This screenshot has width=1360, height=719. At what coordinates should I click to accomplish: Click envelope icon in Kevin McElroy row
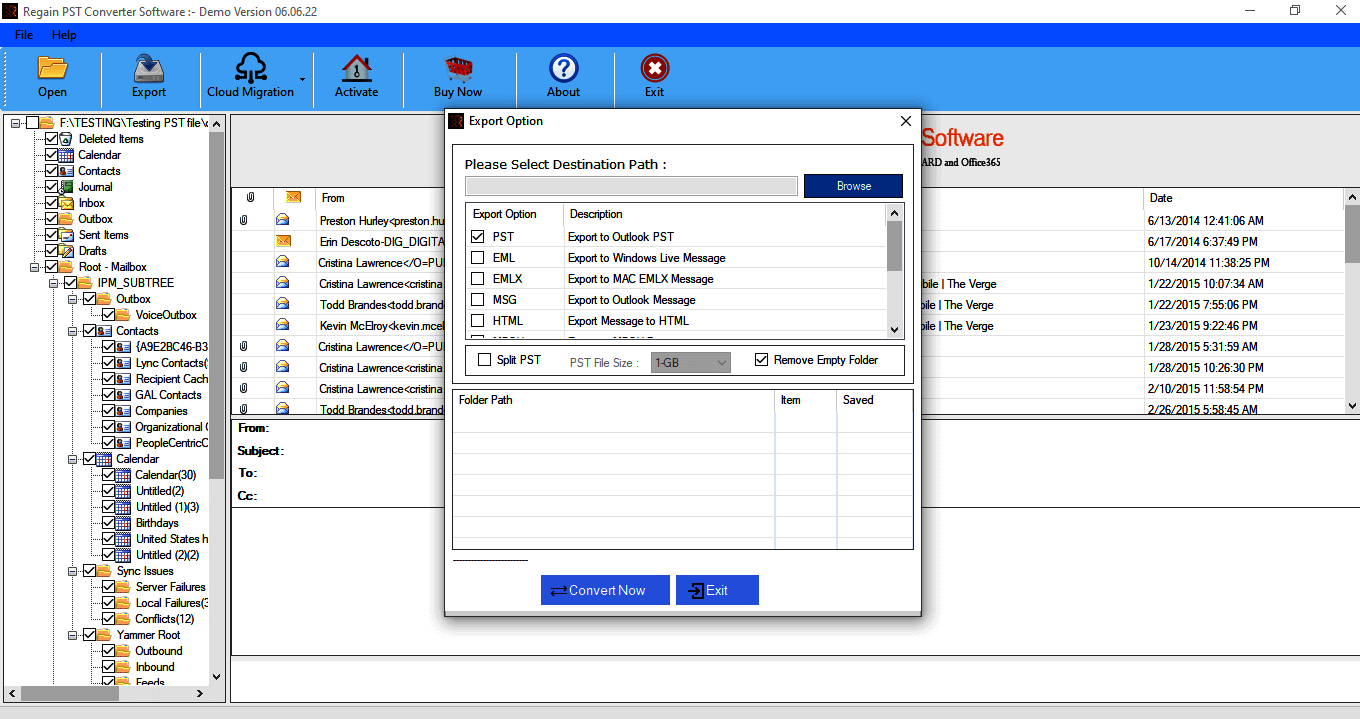[283, 325]
